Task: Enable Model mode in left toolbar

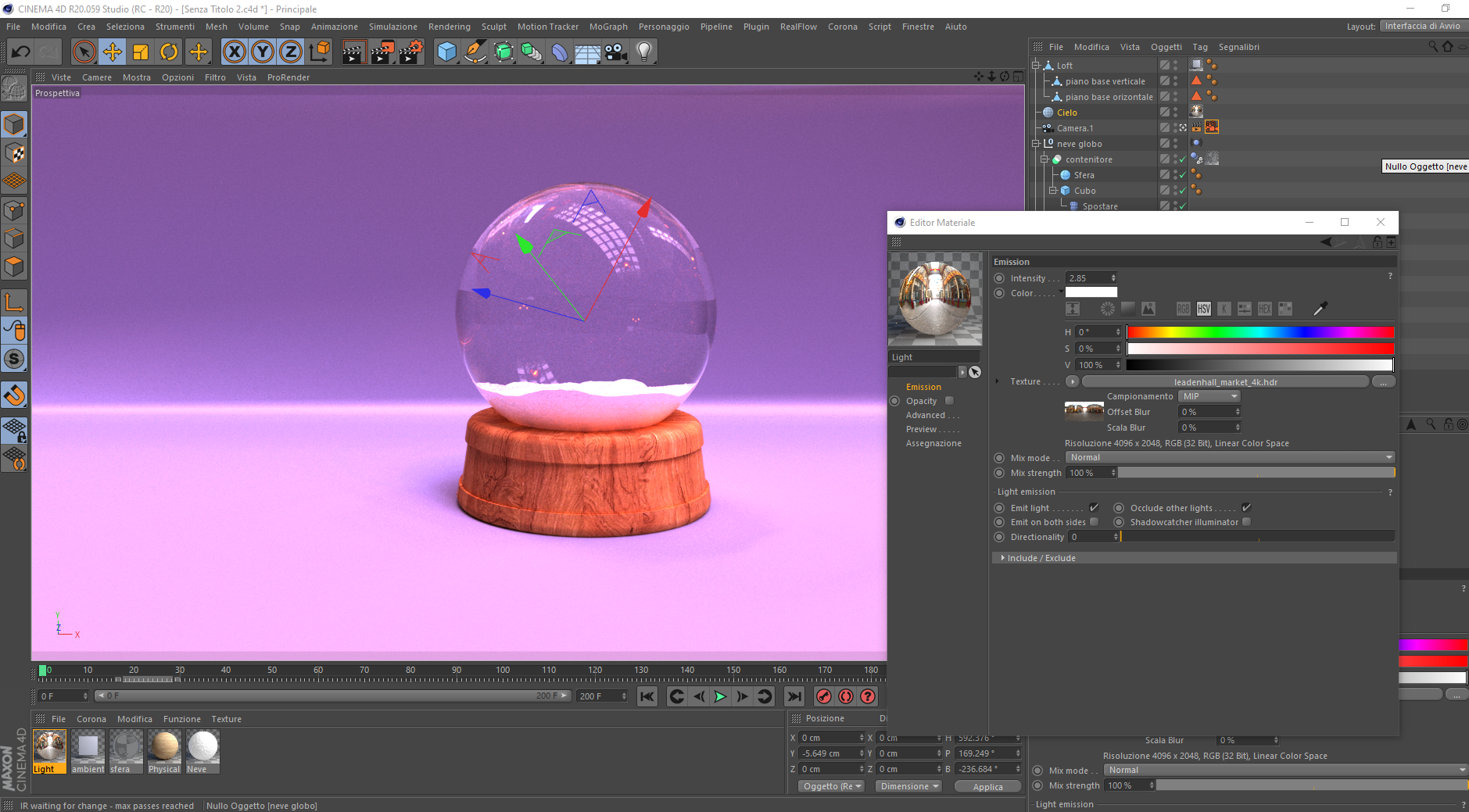Action: pos(14,125)
